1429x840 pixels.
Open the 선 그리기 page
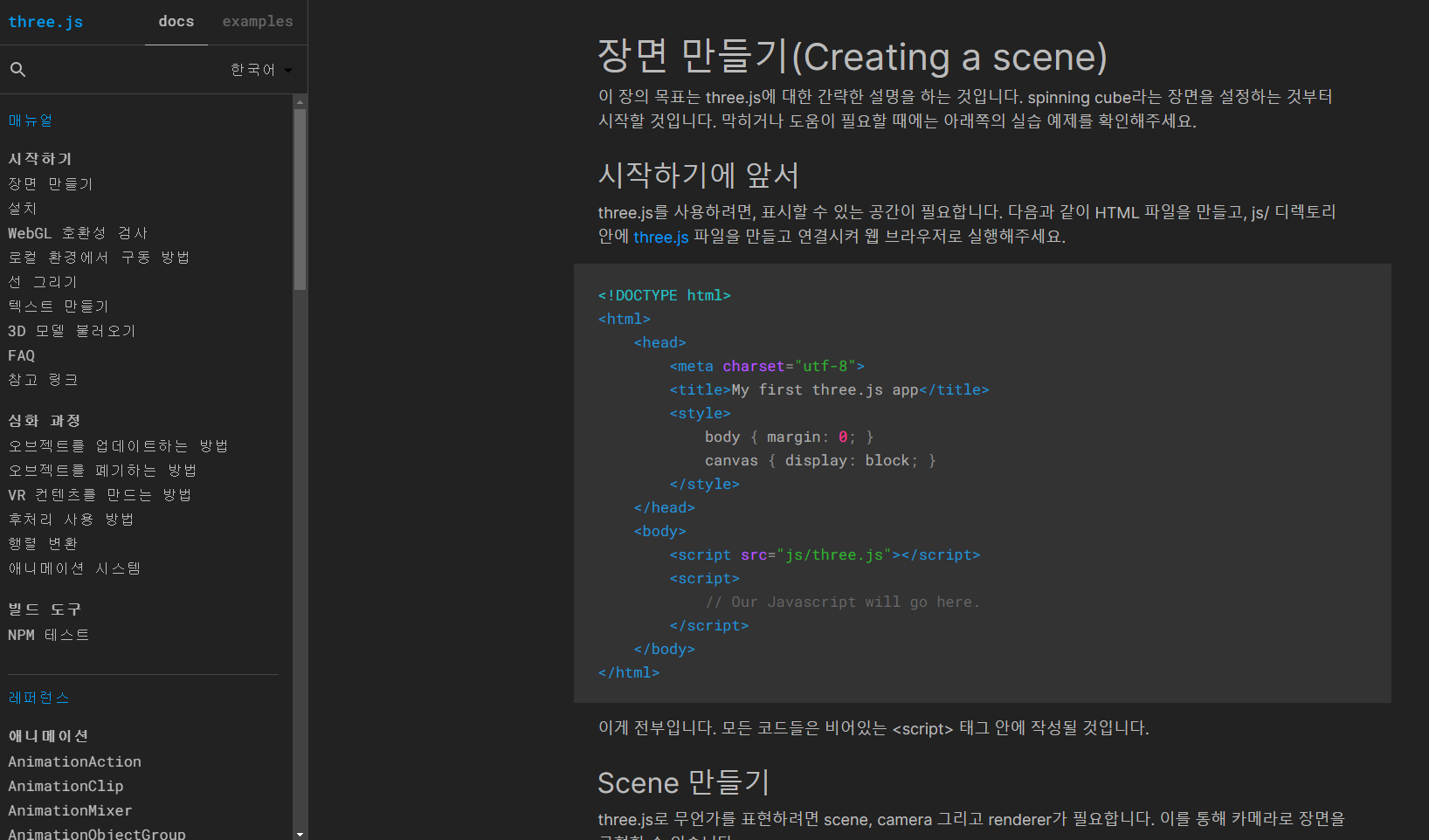[x=43, y=282]
